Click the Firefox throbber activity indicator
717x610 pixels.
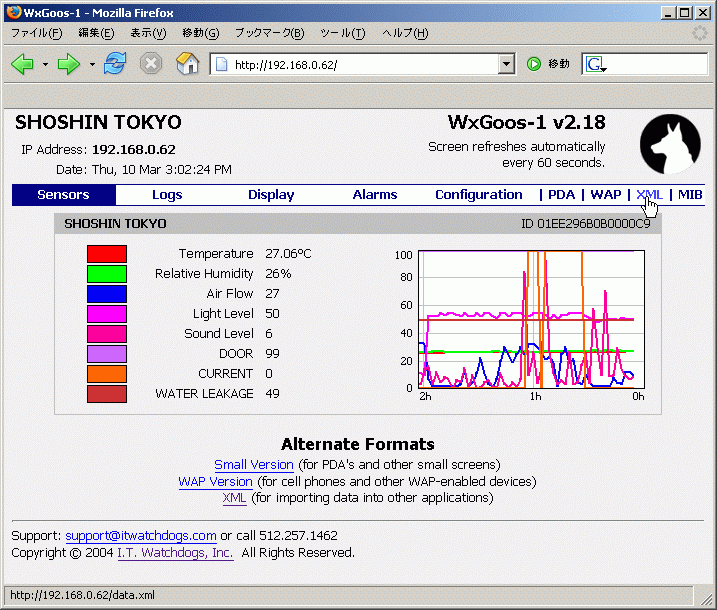[x=700, y=33]
